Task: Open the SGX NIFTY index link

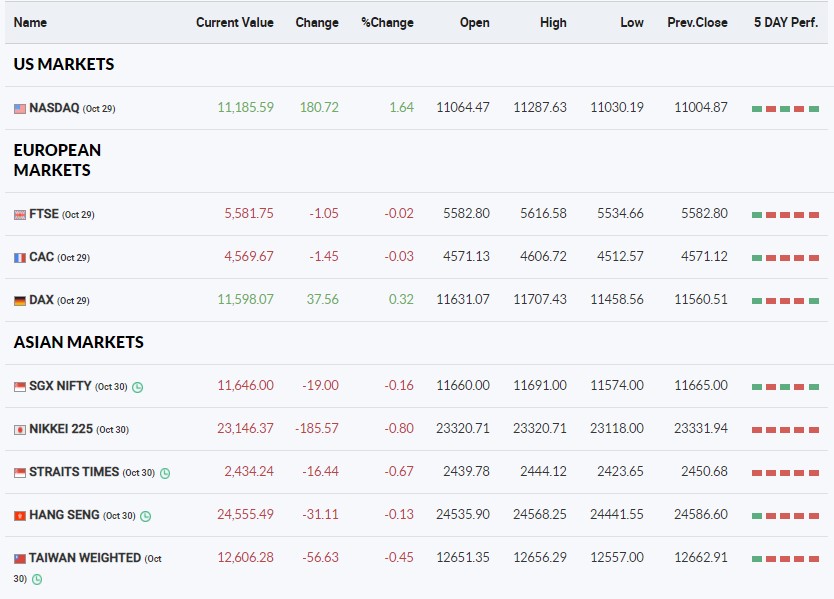Action: click(x=60, y=386)
